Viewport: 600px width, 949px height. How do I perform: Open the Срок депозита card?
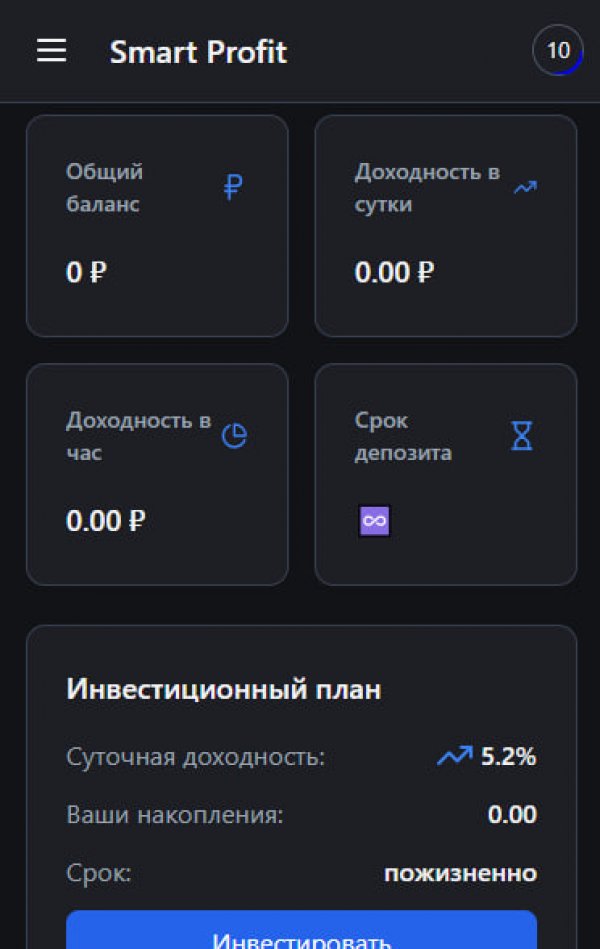pyautogui.click(x=445, y=475)
